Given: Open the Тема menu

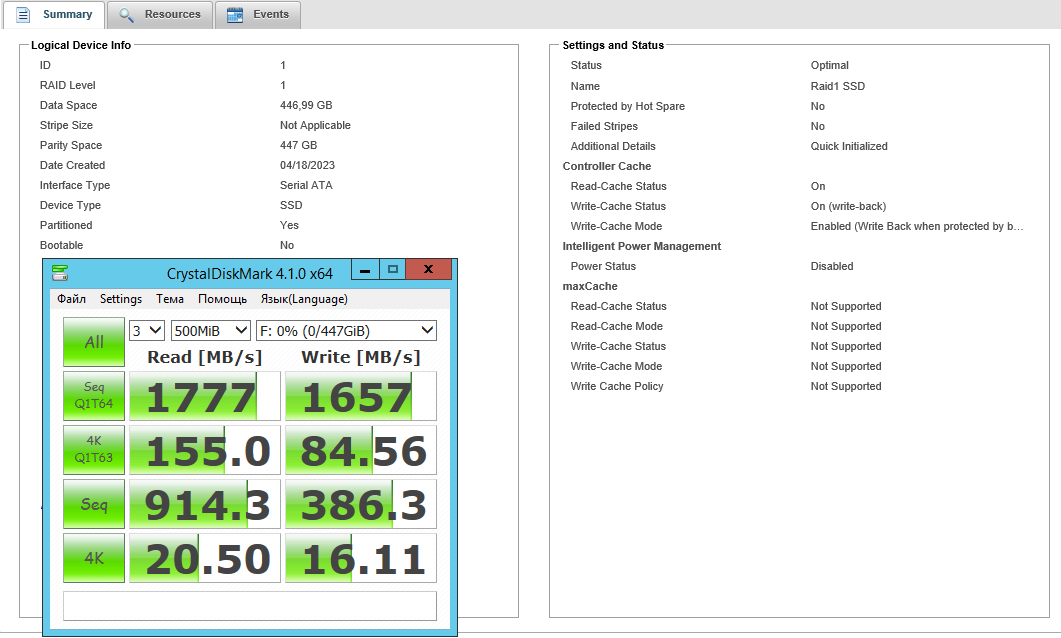Looking at the screenshot, I should pyautogui.click(x=170, y=299).
